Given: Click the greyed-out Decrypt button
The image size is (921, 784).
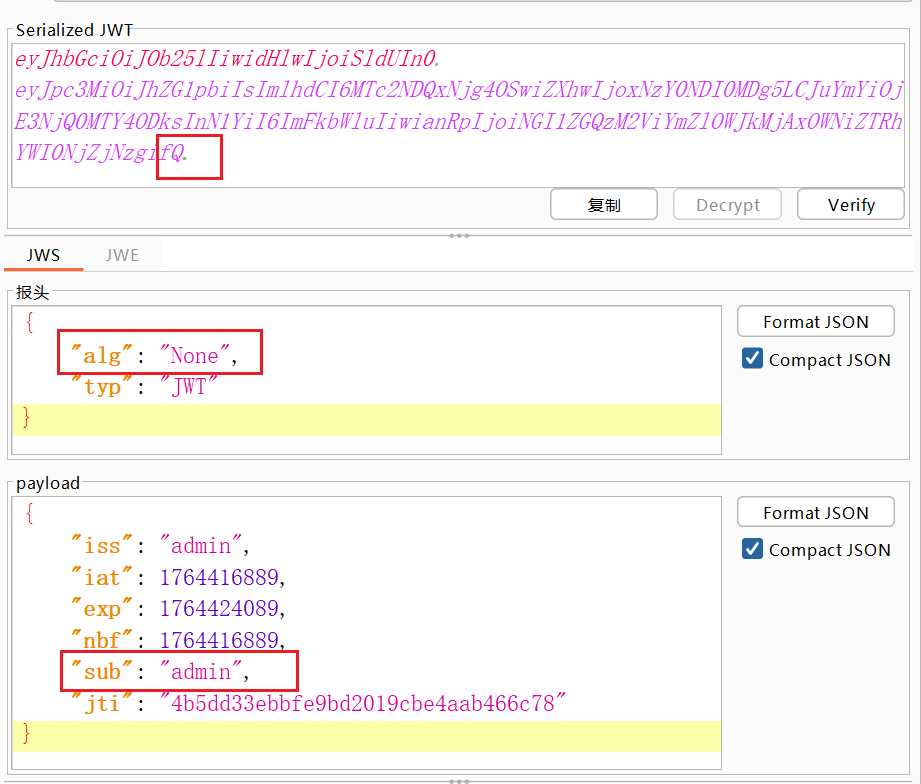Looking at the screenshot, I should tap(727, 205).
